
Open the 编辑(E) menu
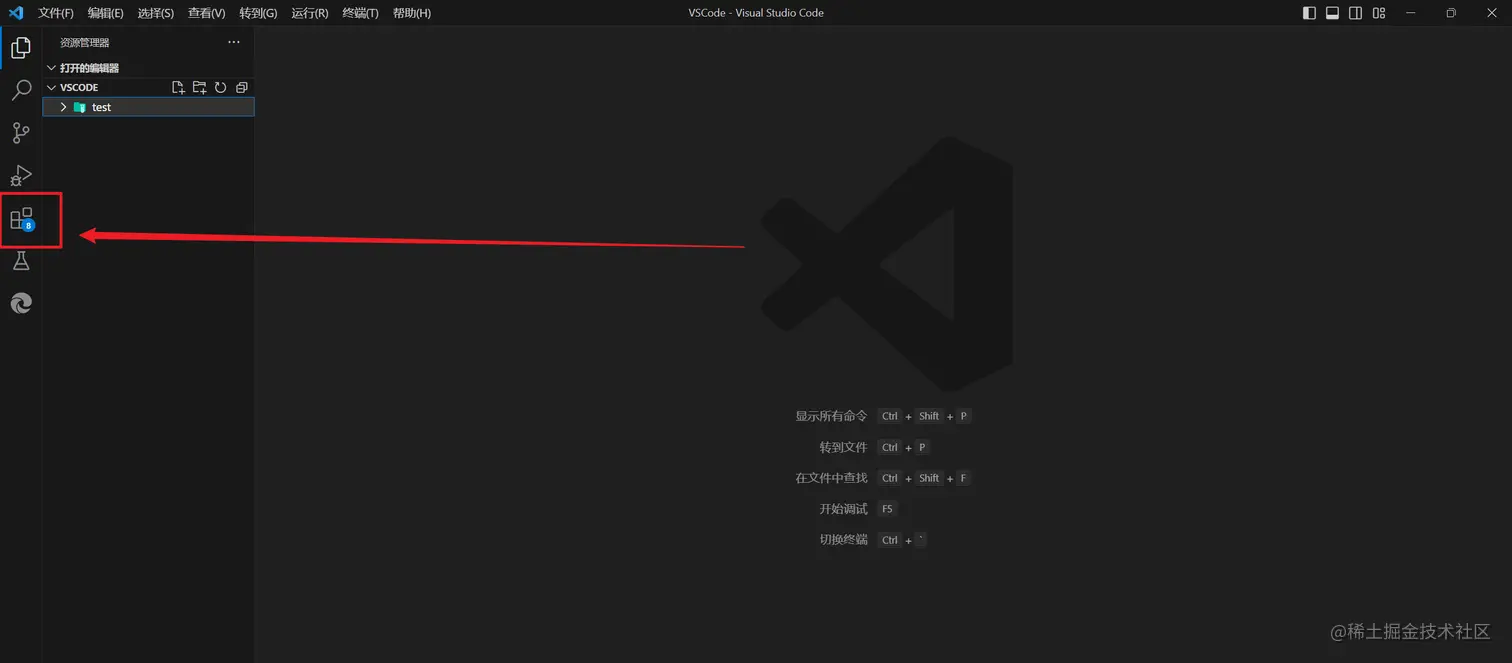coord(106,13)
